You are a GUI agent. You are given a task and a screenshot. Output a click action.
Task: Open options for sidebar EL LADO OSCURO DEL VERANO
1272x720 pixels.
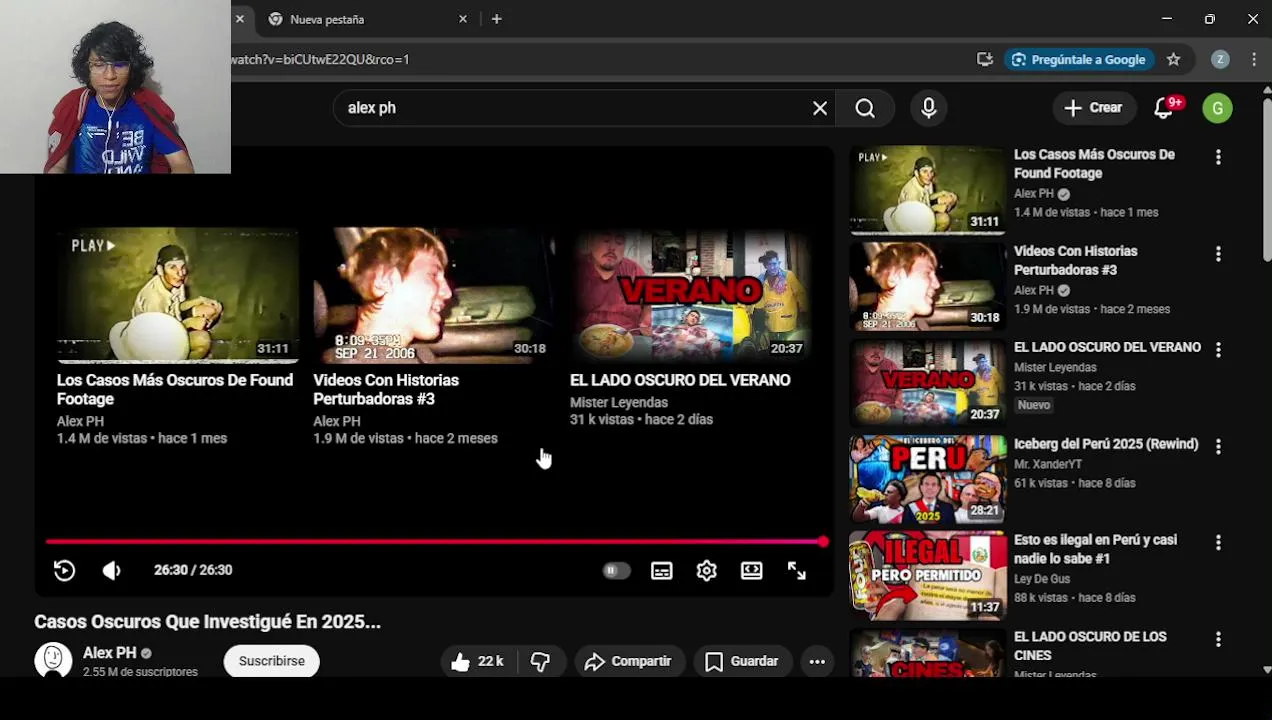(x=1218, y=350)
